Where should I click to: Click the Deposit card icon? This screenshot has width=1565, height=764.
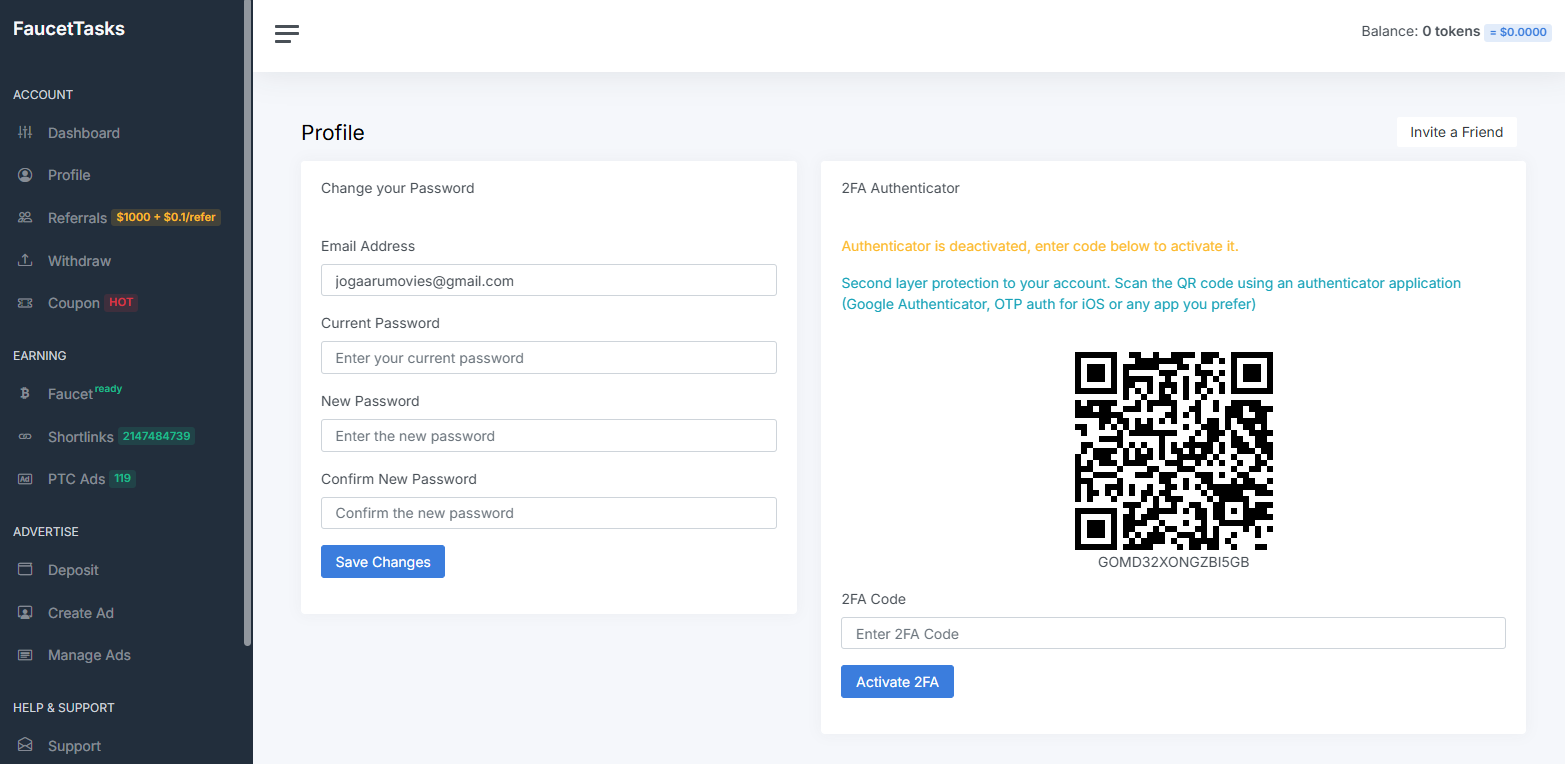[x=26, y=570]
